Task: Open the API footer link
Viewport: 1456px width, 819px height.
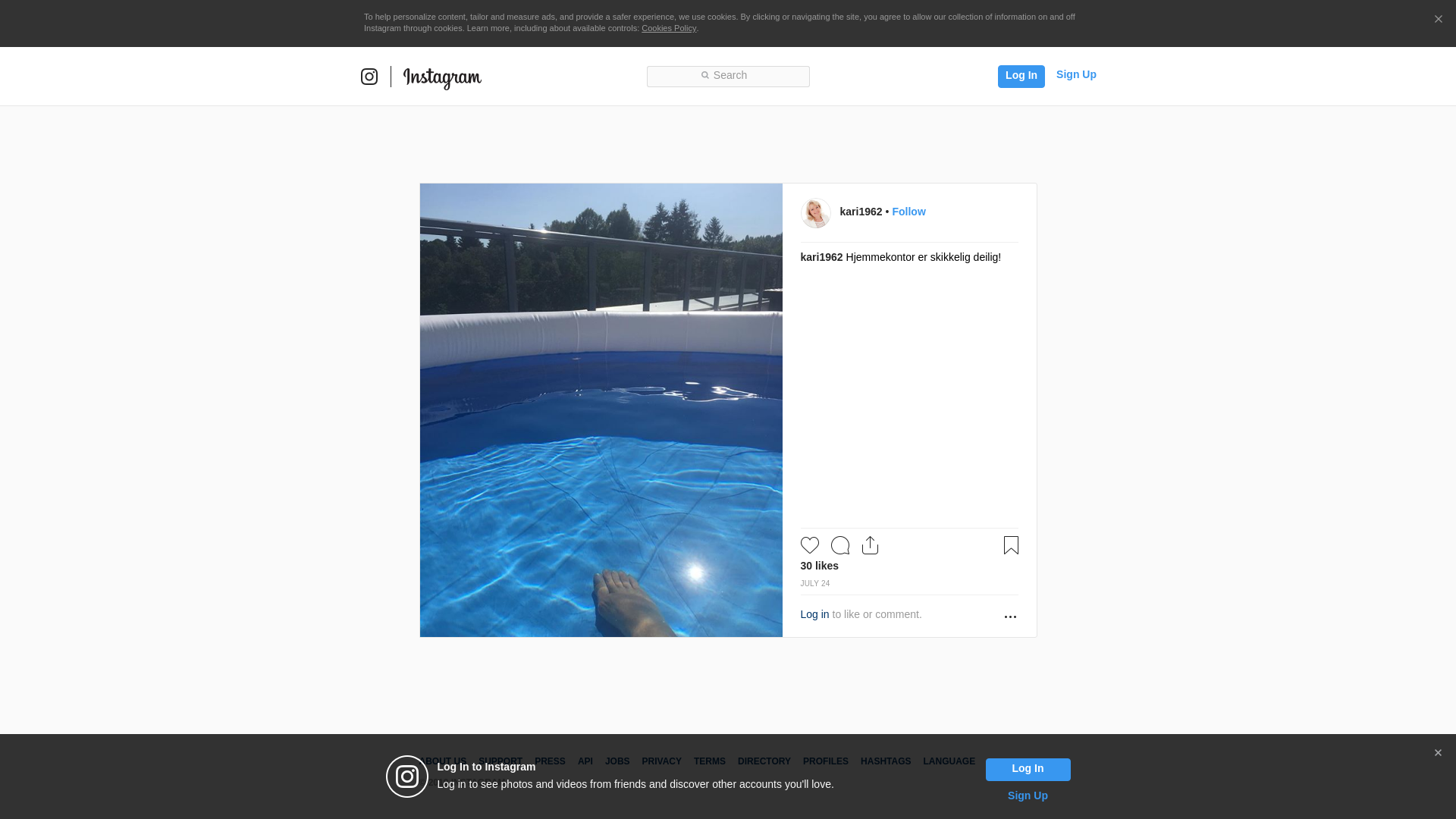Action: click(585, 761)
